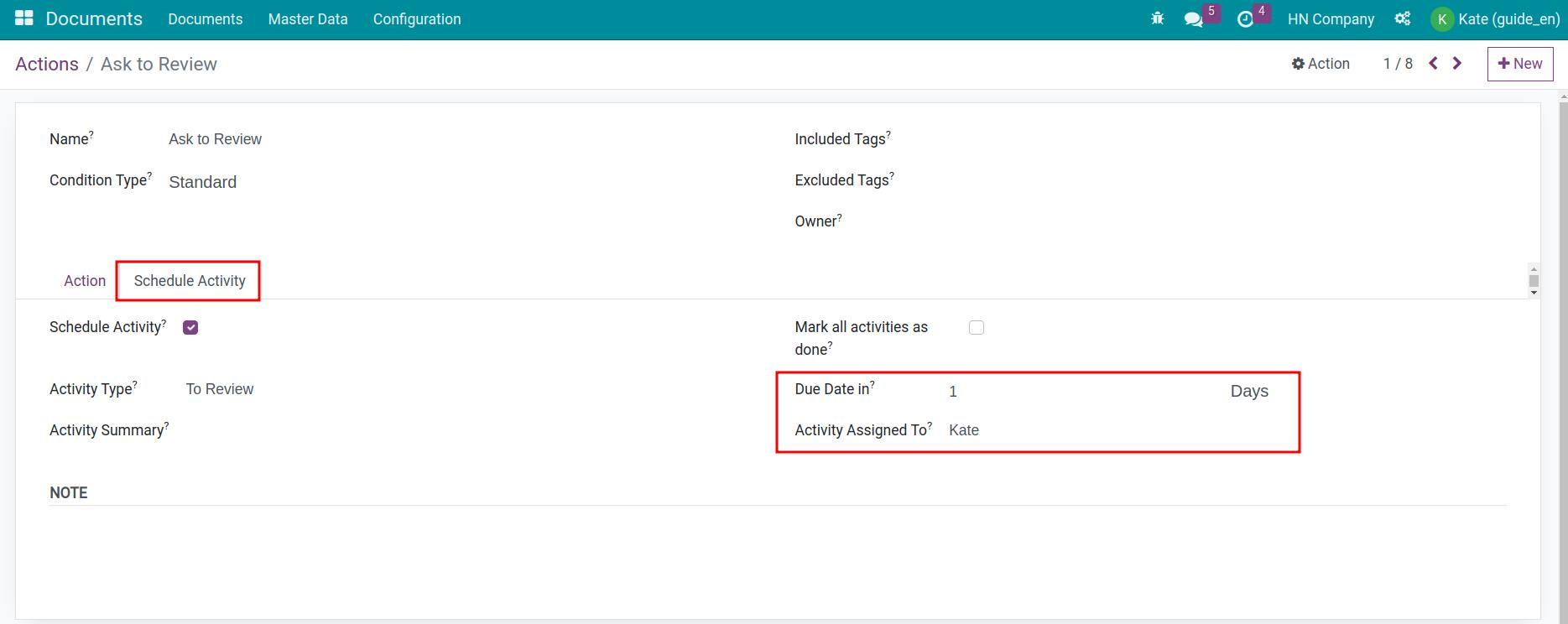Click the developer settings gears icon

point(1403,18)
